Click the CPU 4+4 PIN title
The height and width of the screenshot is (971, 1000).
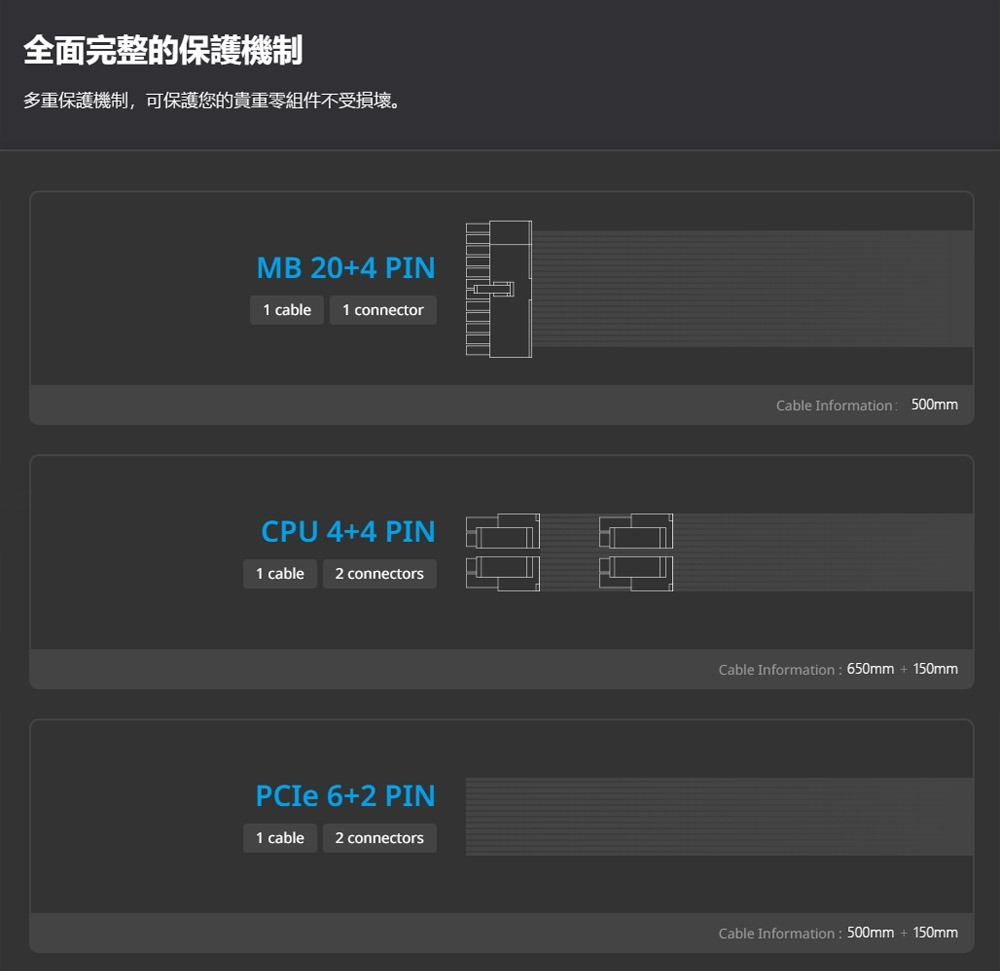[x=348, y=532]
